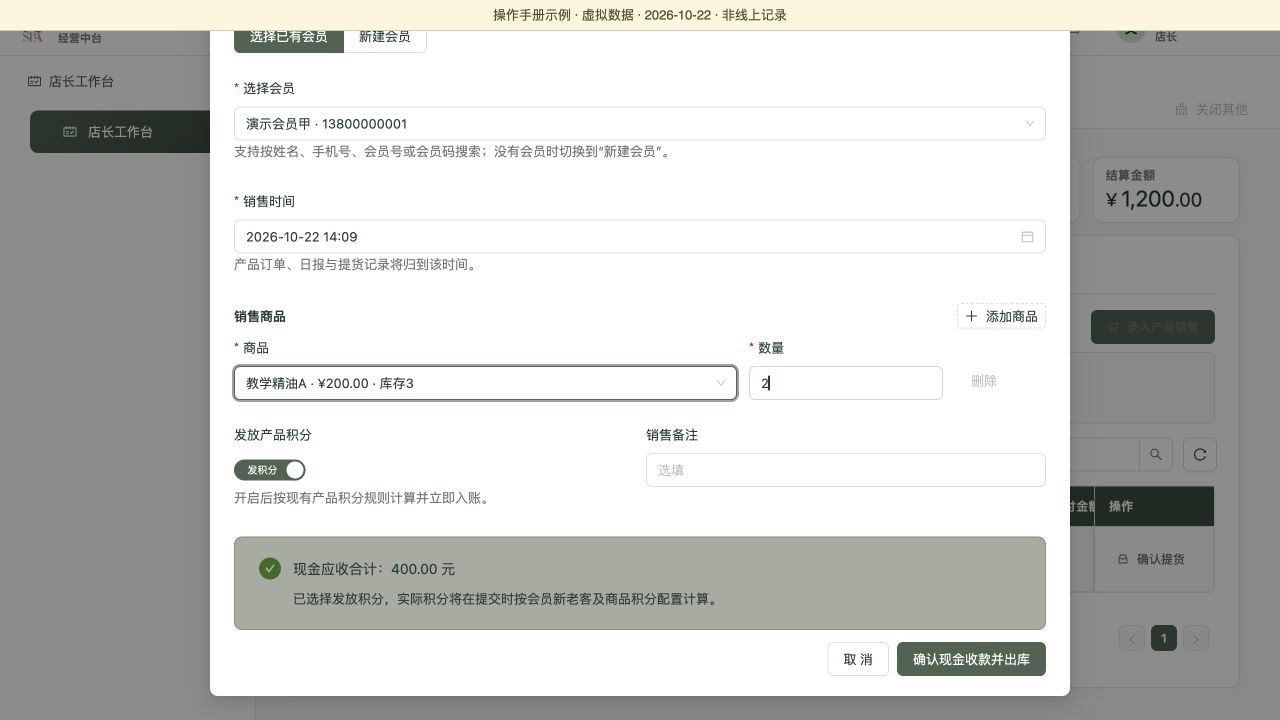Click 录入产品销售 button behind dialog
The width and height of the screenshot is (1280, 720).
[x=1153, y=327]
